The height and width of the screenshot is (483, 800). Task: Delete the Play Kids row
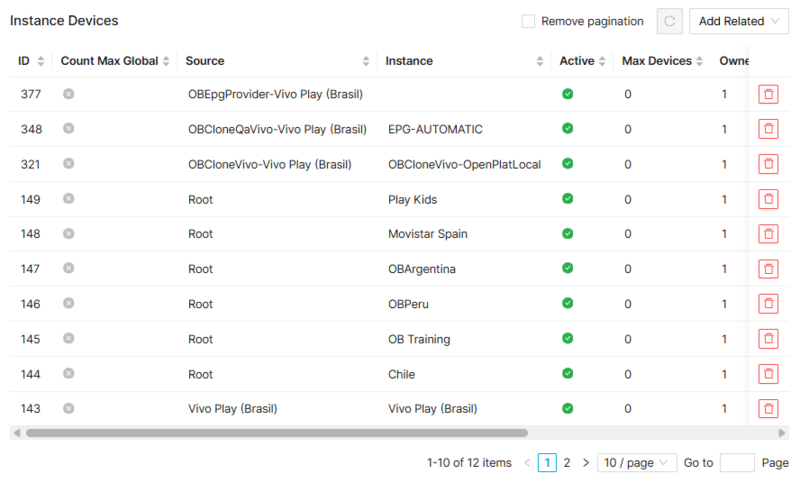768,199
